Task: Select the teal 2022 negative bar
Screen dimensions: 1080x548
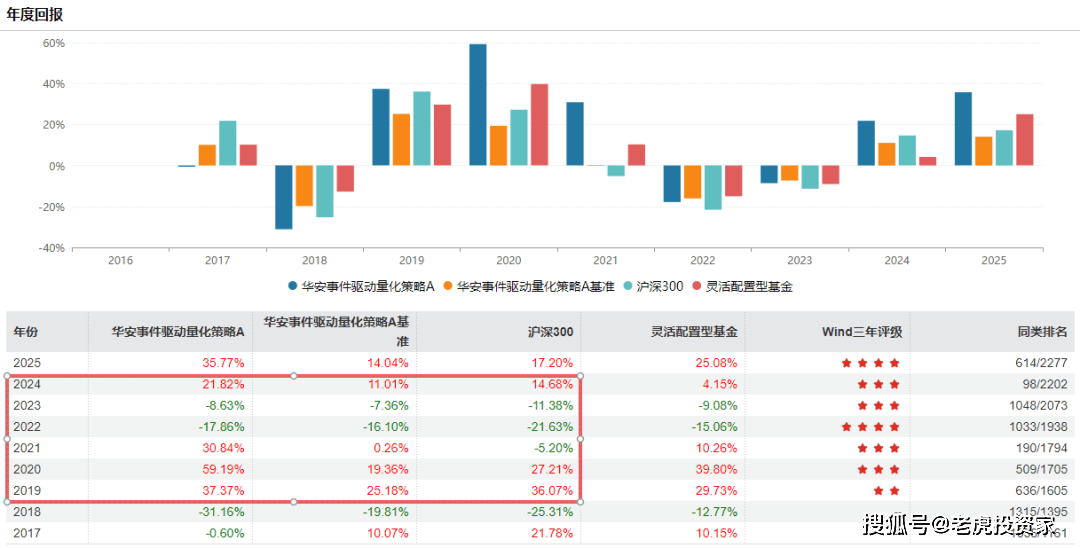Action: pos(713,187)
